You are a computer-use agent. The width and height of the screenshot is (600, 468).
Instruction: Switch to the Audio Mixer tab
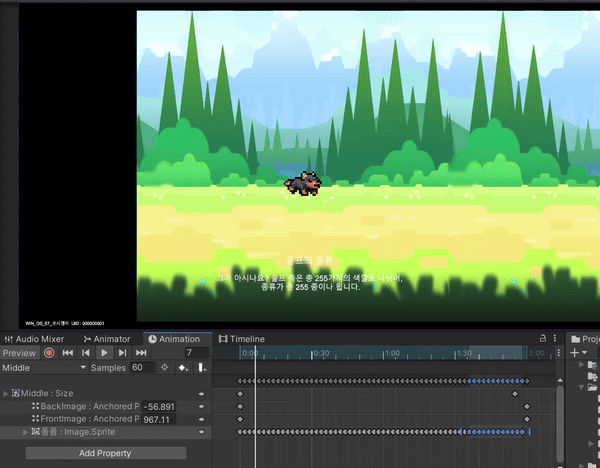[34, 339]
